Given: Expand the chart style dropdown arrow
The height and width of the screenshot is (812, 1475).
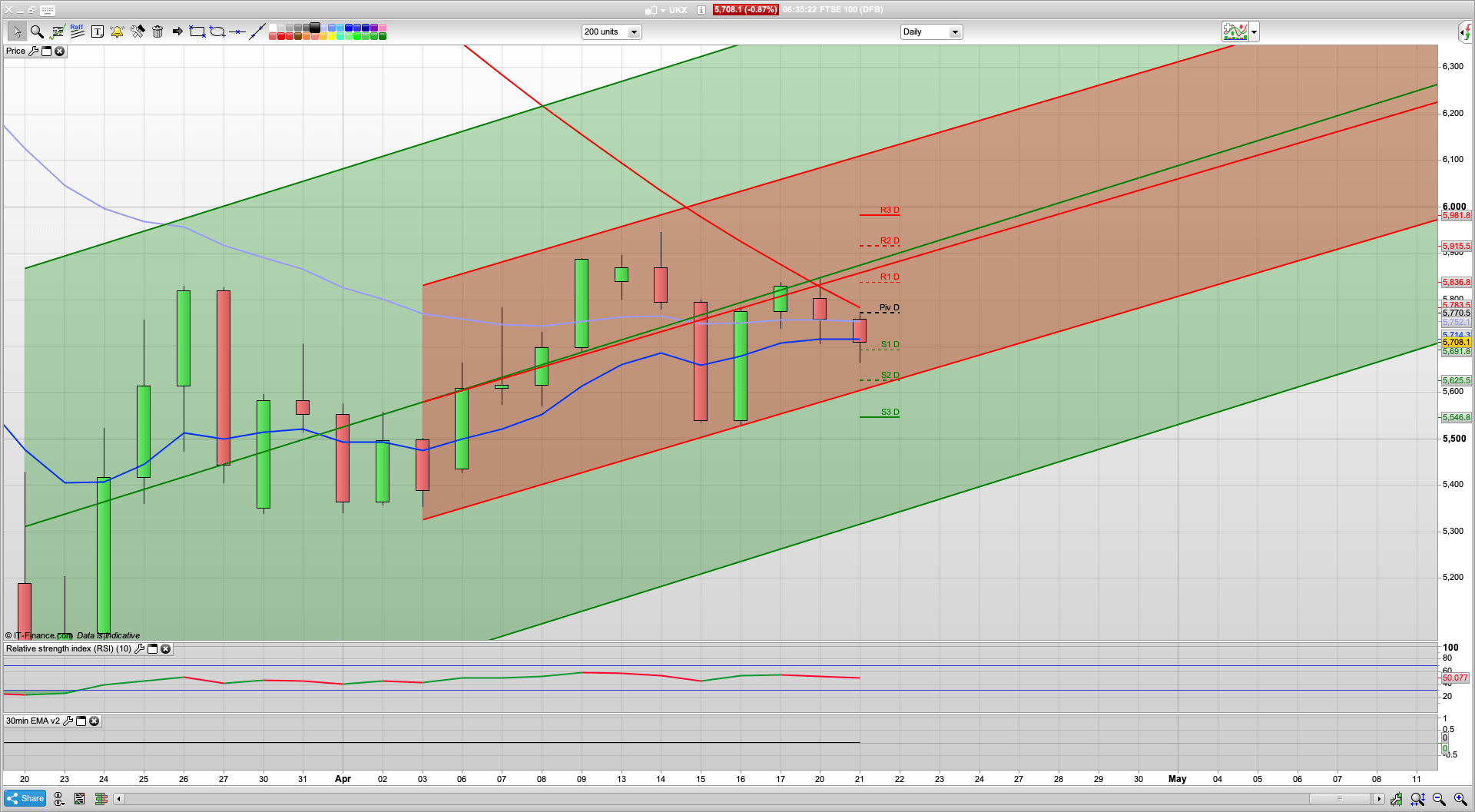Looking at the screenshot, I should (x=1254, y=32).
